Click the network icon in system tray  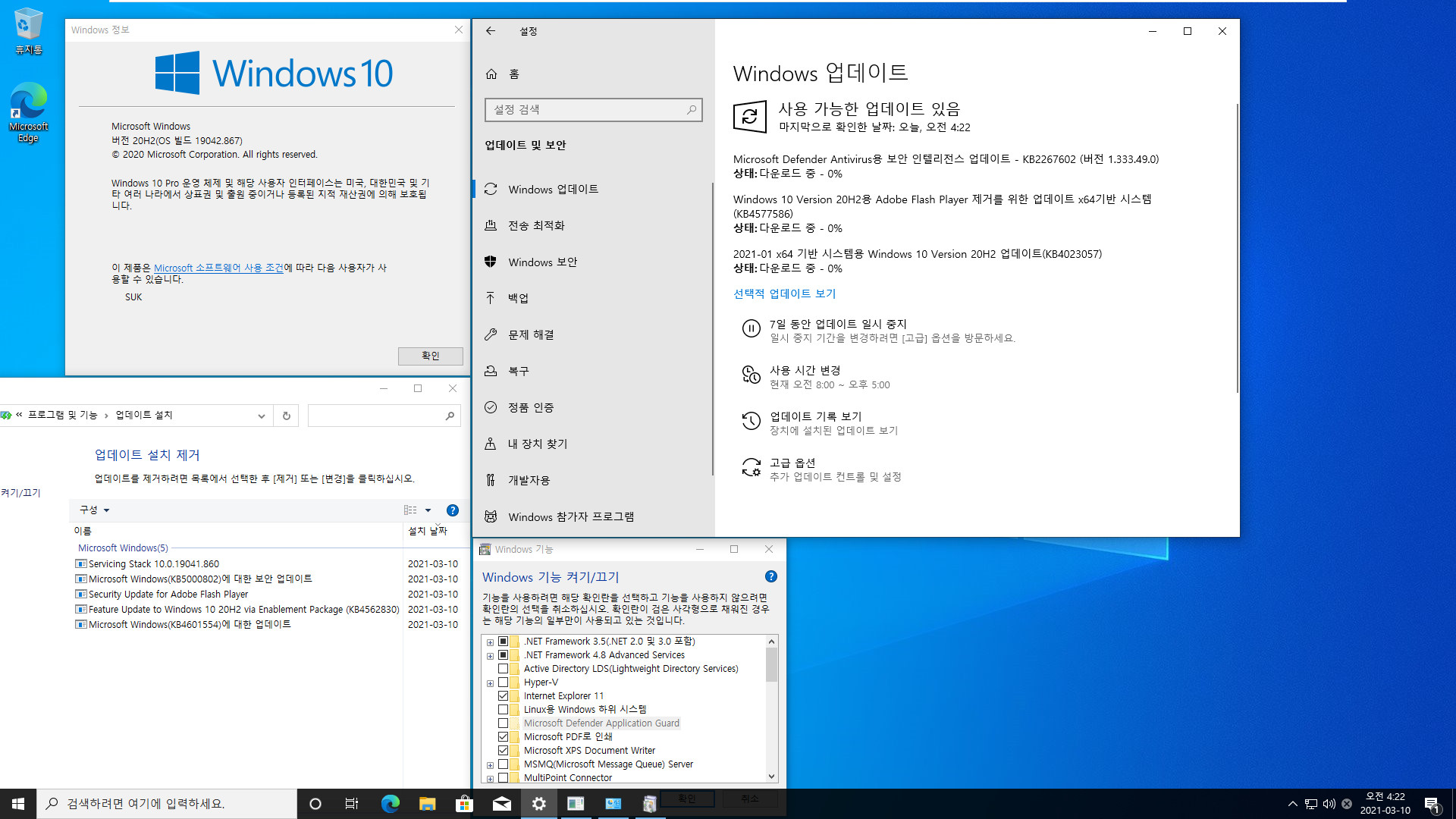[x=1310, y=804]
